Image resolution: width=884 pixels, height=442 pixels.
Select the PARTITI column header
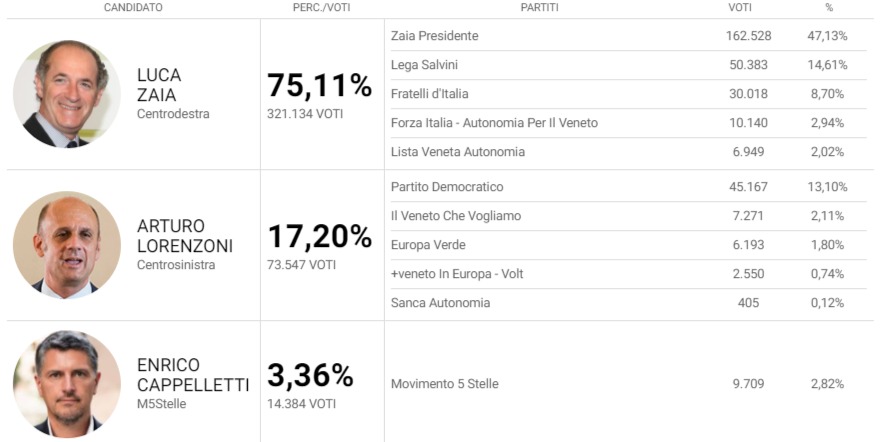click(540, 7)
